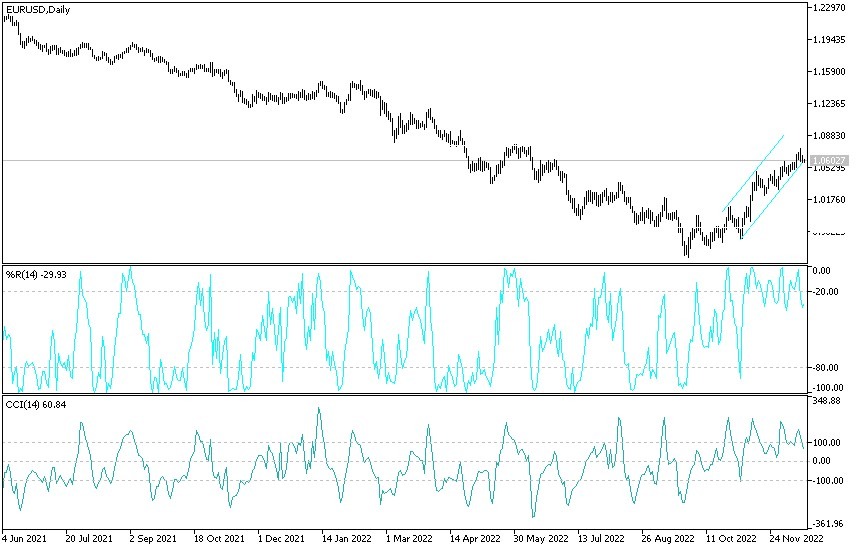Click price scale value 1.08830
Viewport: 860px width, 550px height.
click(829, 135)
